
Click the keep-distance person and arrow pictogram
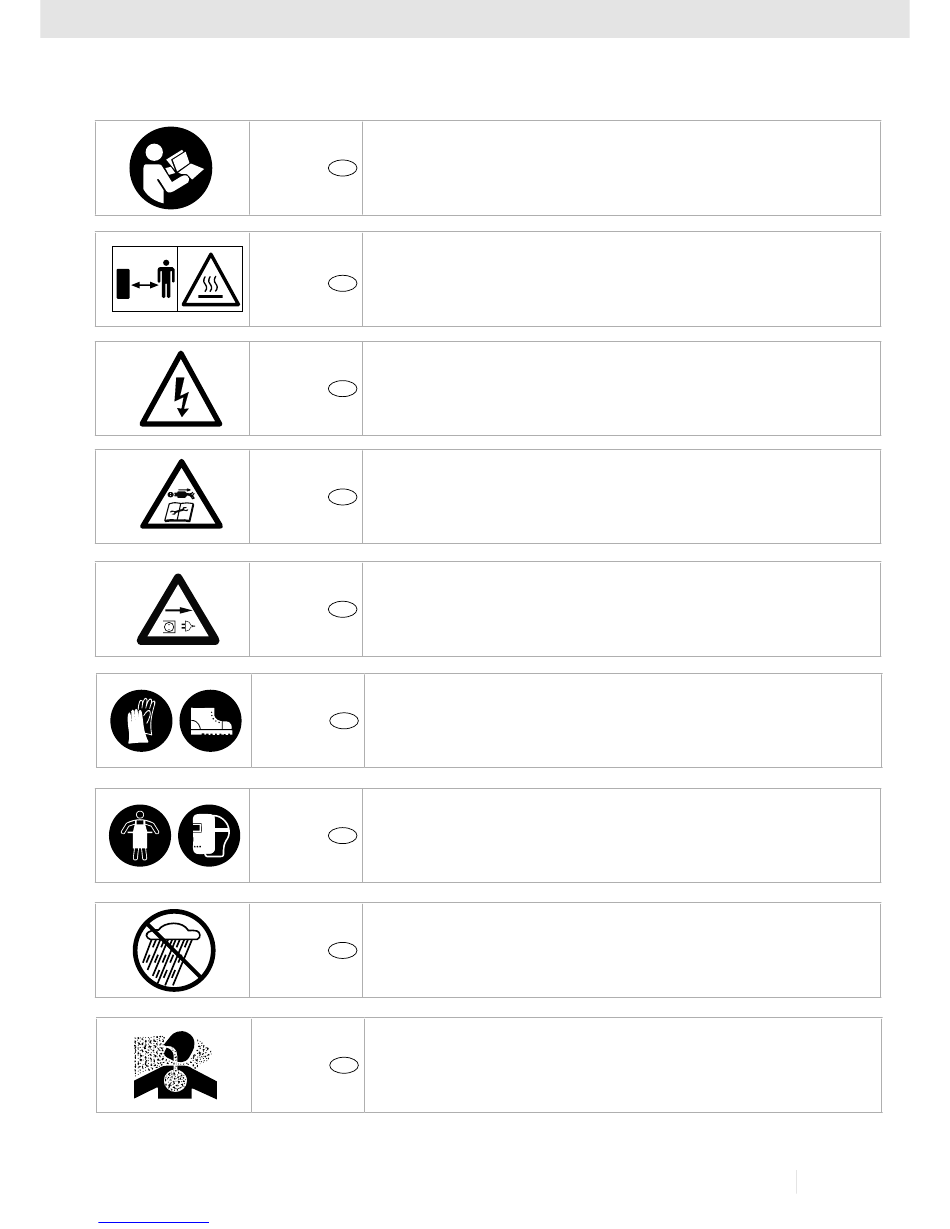point(144,278)
